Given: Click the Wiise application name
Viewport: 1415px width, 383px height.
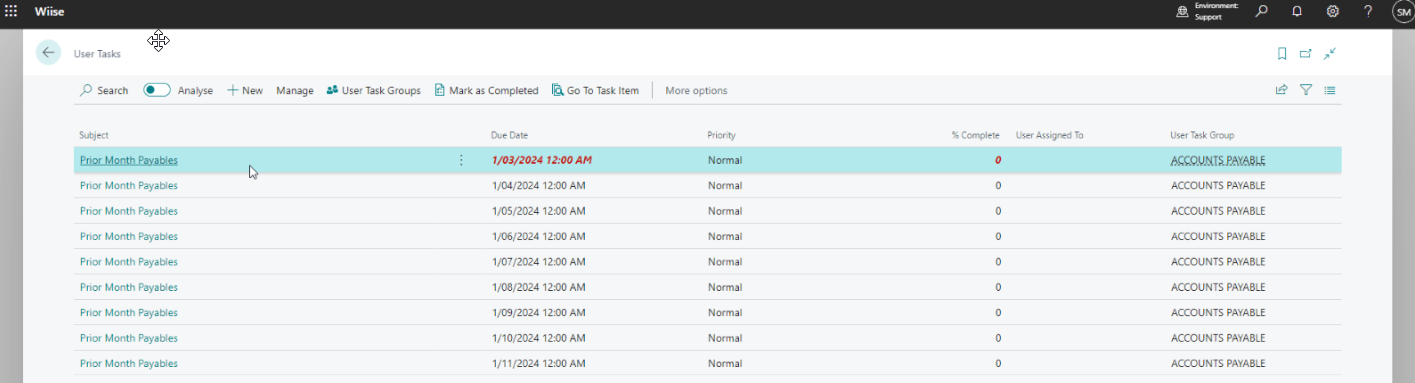Looking at the screenshot, I should (49, 11).
